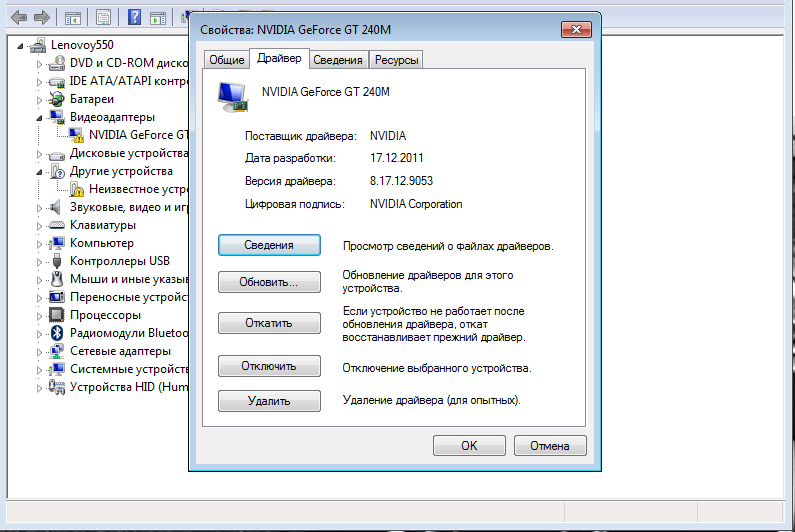795x532 pixels.
Task: Switch to the Общие tab
Action: pos(227,60)
